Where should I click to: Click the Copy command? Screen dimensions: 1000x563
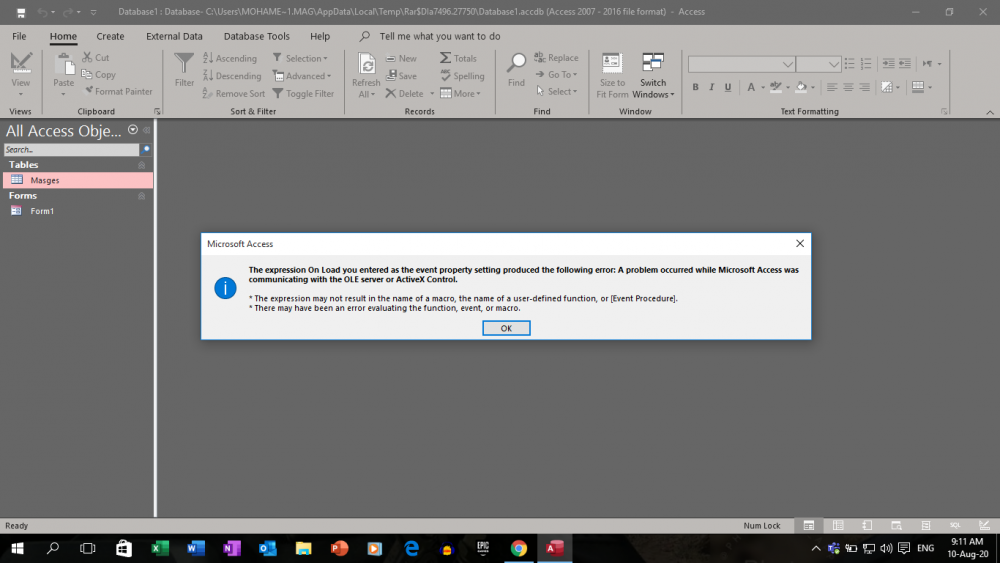coord(99,75)
